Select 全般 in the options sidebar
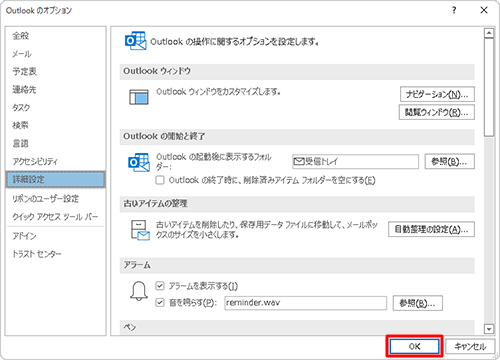 [x=21, y=36]
